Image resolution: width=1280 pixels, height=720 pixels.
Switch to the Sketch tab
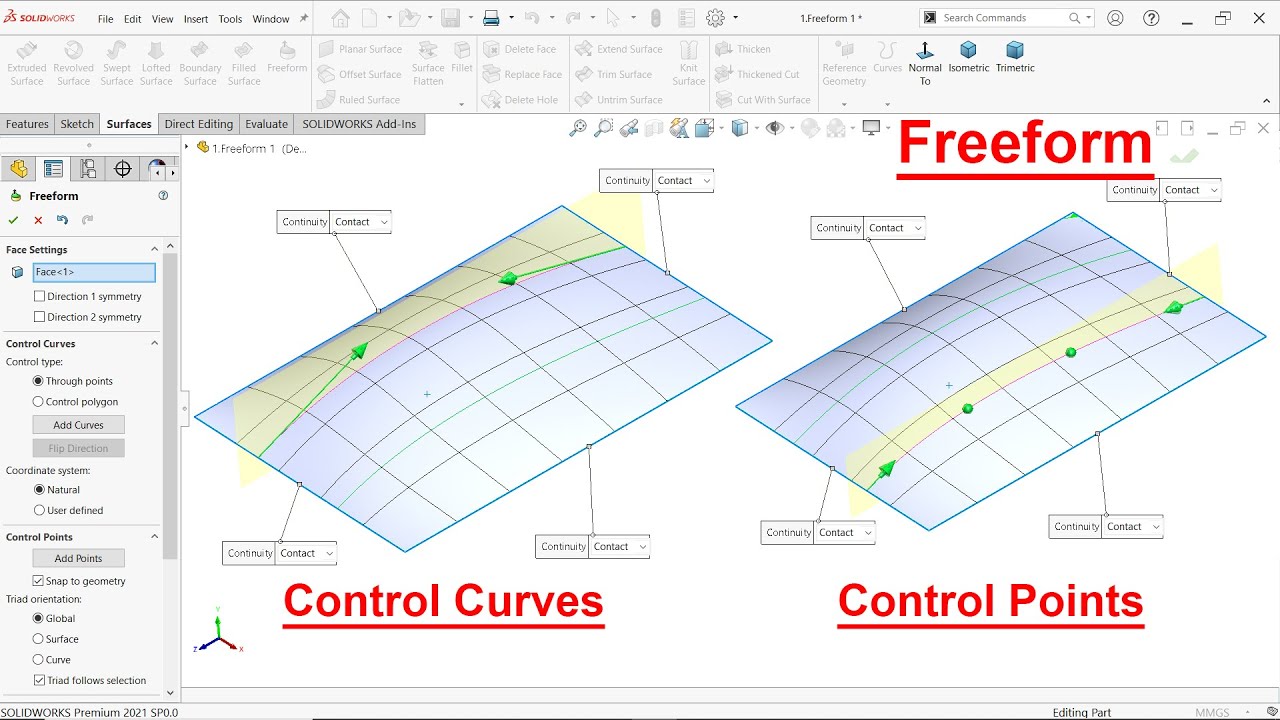[x=77, y=124]
